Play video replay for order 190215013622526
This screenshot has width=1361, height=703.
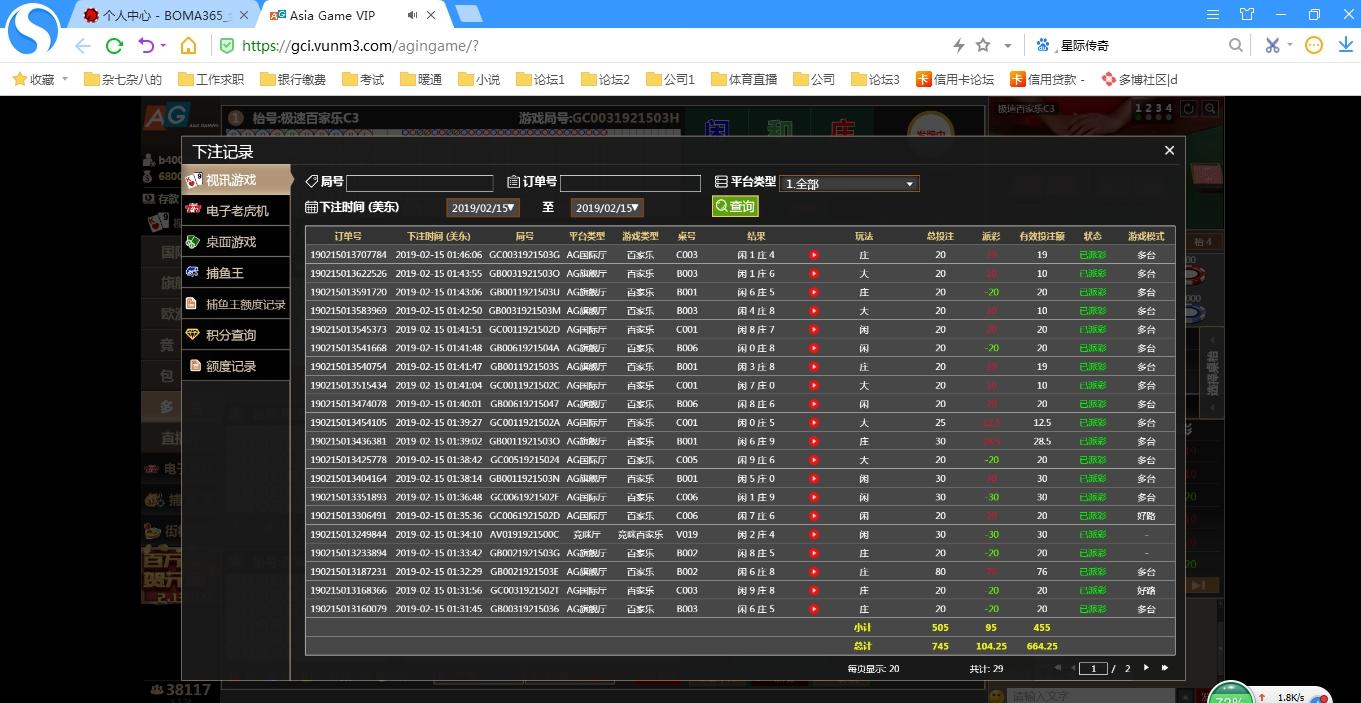point(814,274)
